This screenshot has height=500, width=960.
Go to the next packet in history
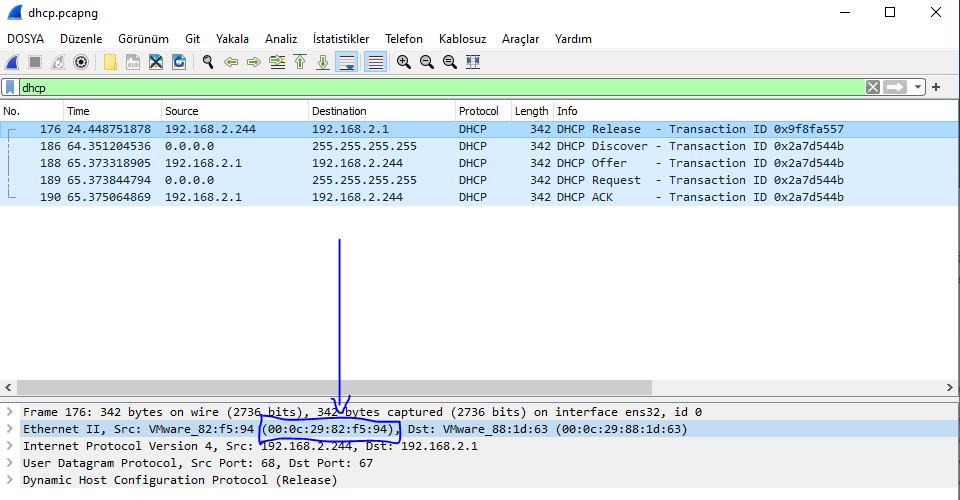click(253, 62)
